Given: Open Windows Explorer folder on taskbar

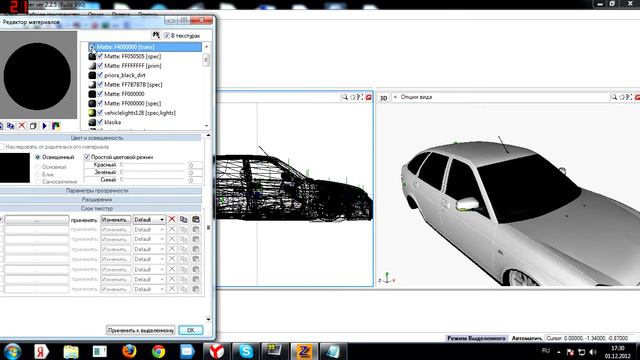Looking at the screenshot, I should (x=71, y=351).
